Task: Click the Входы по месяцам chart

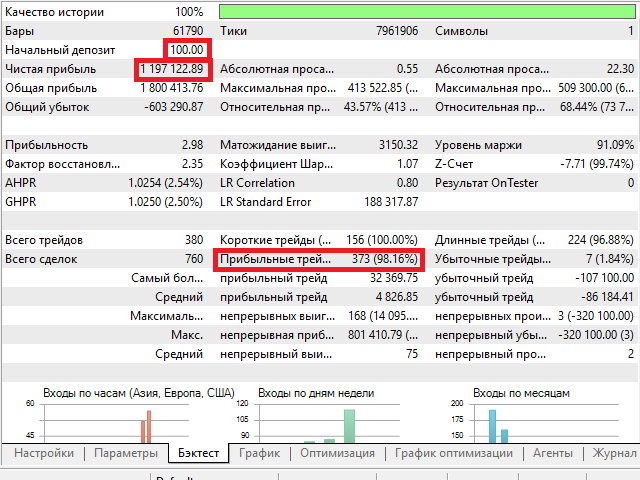Action: point(546,423)
